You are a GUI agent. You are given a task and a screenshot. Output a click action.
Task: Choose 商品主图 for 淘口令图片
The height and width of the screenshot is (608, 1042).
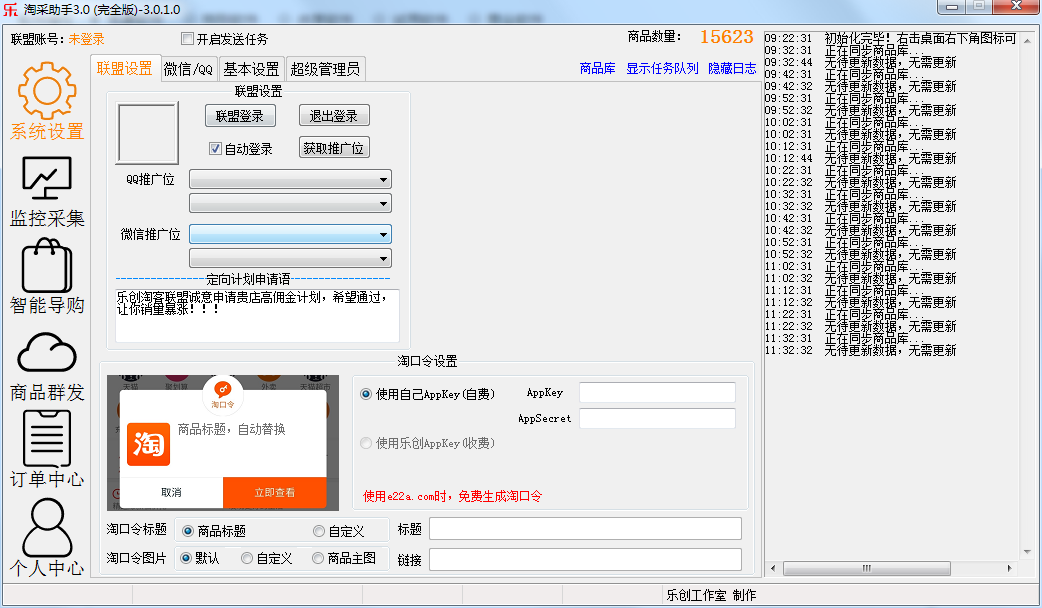point(318,558)
